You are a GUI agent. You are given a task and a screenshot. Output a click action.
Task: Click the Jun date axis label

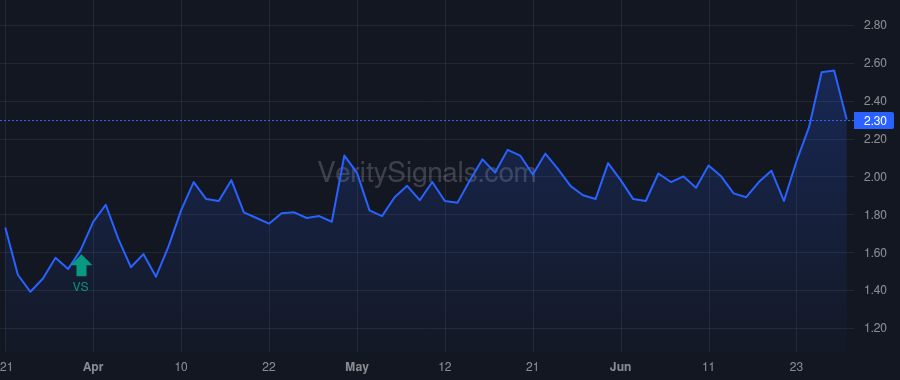(621, 367)
